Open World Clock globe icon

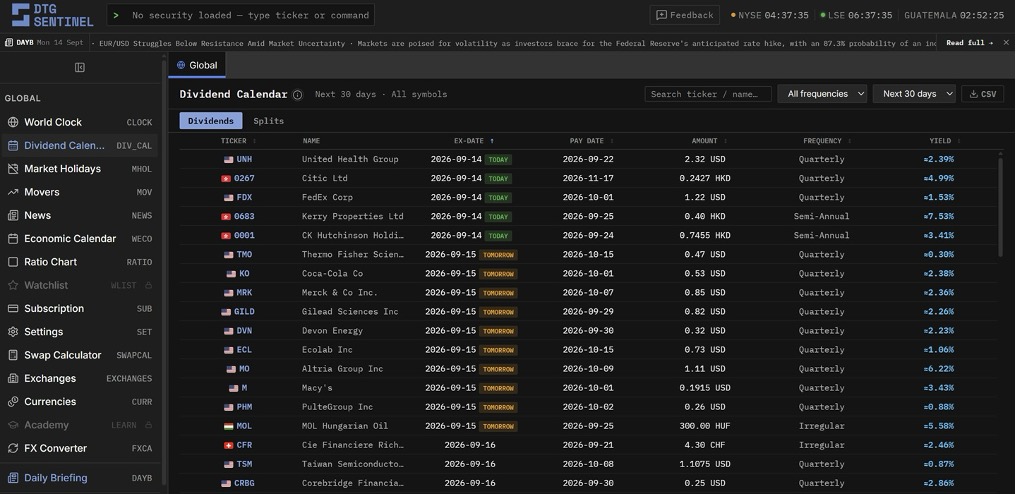click(x=12, y=122)
